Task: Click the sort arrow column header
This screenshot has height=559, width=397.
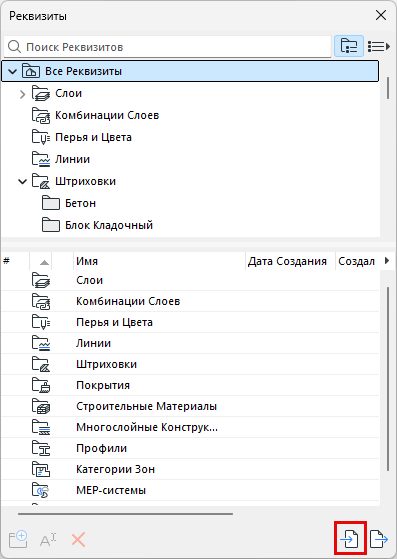Action: click(x=41, y=261)
